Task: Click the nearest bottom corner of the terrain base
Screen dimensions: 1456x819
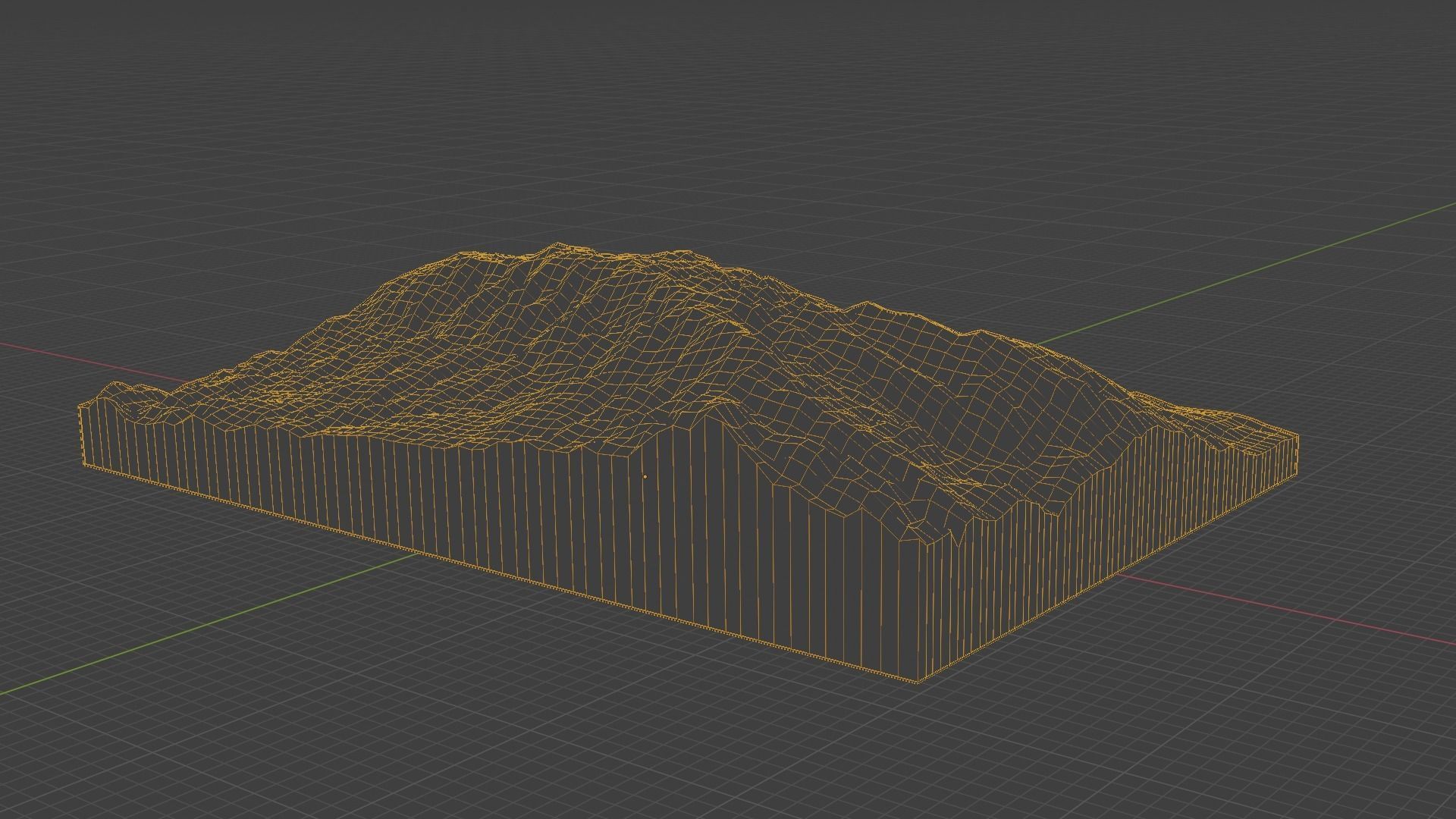Action: [x=919, y=682]
